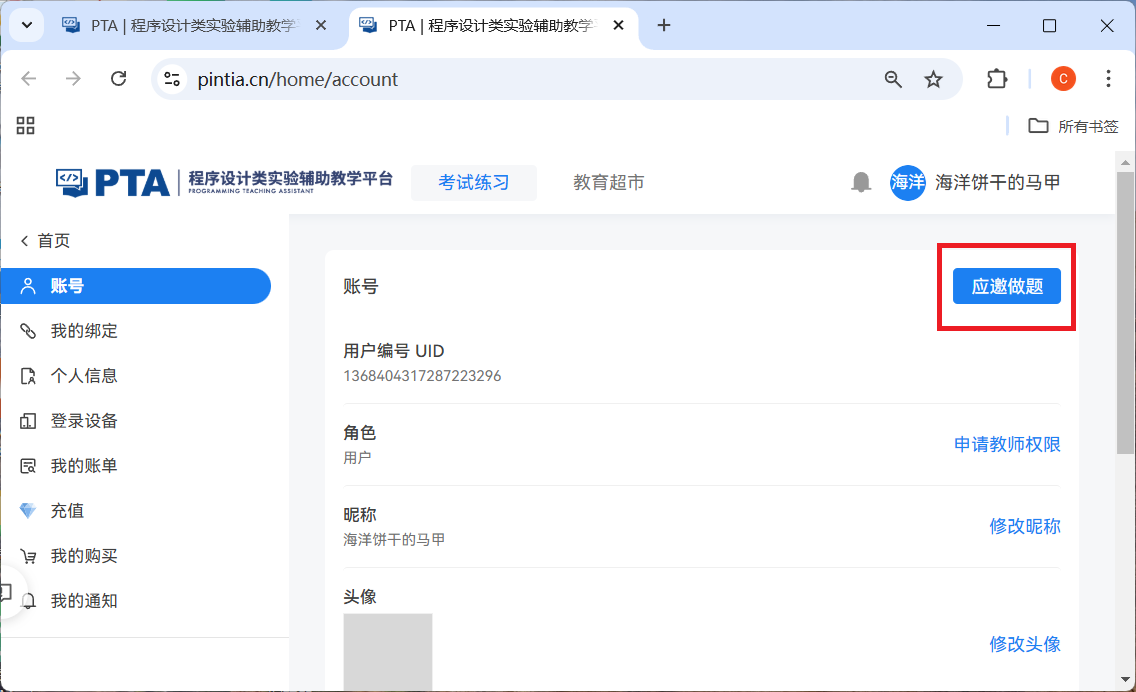The height and width of the screenshot is (692, 1136).
Task: Open the 海洋 user avatar menu
Action: click(908, 182)
